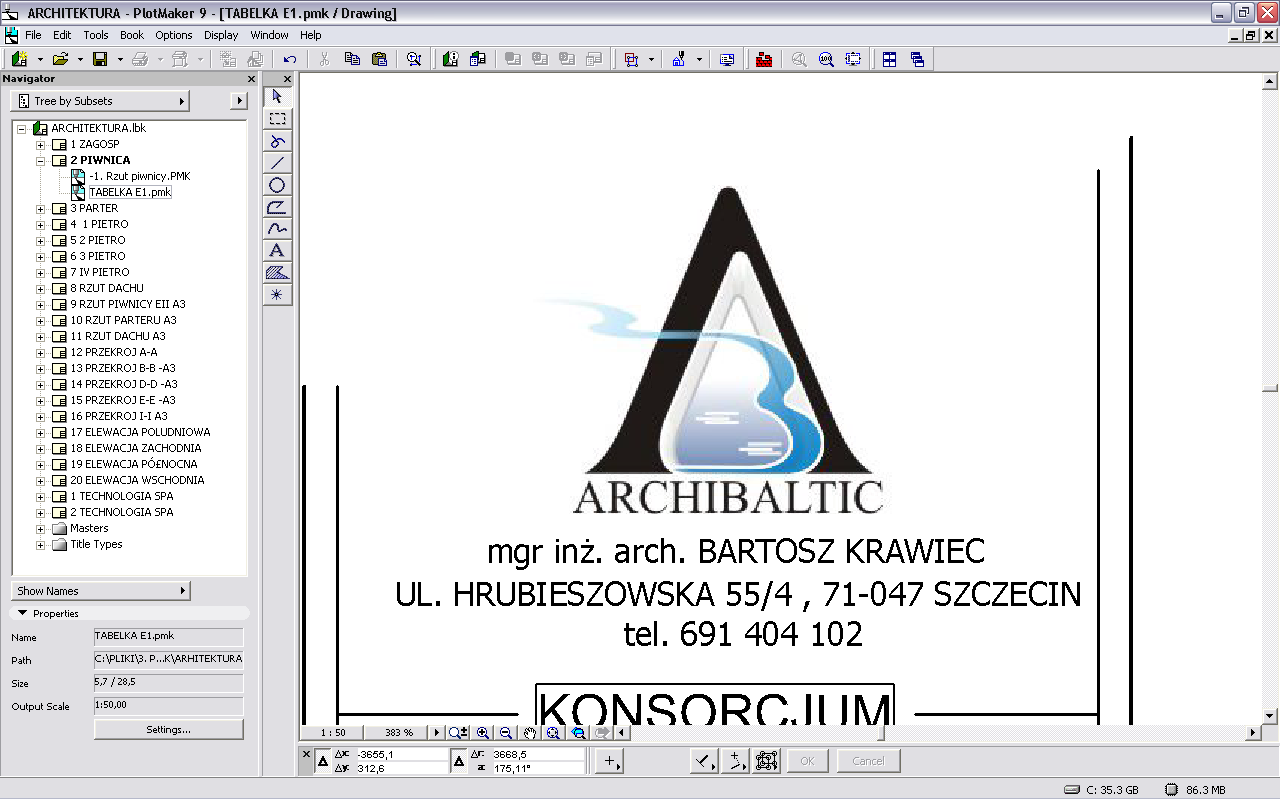
Task: Click the Find and Select icon
Action: (x=414, y=59)
